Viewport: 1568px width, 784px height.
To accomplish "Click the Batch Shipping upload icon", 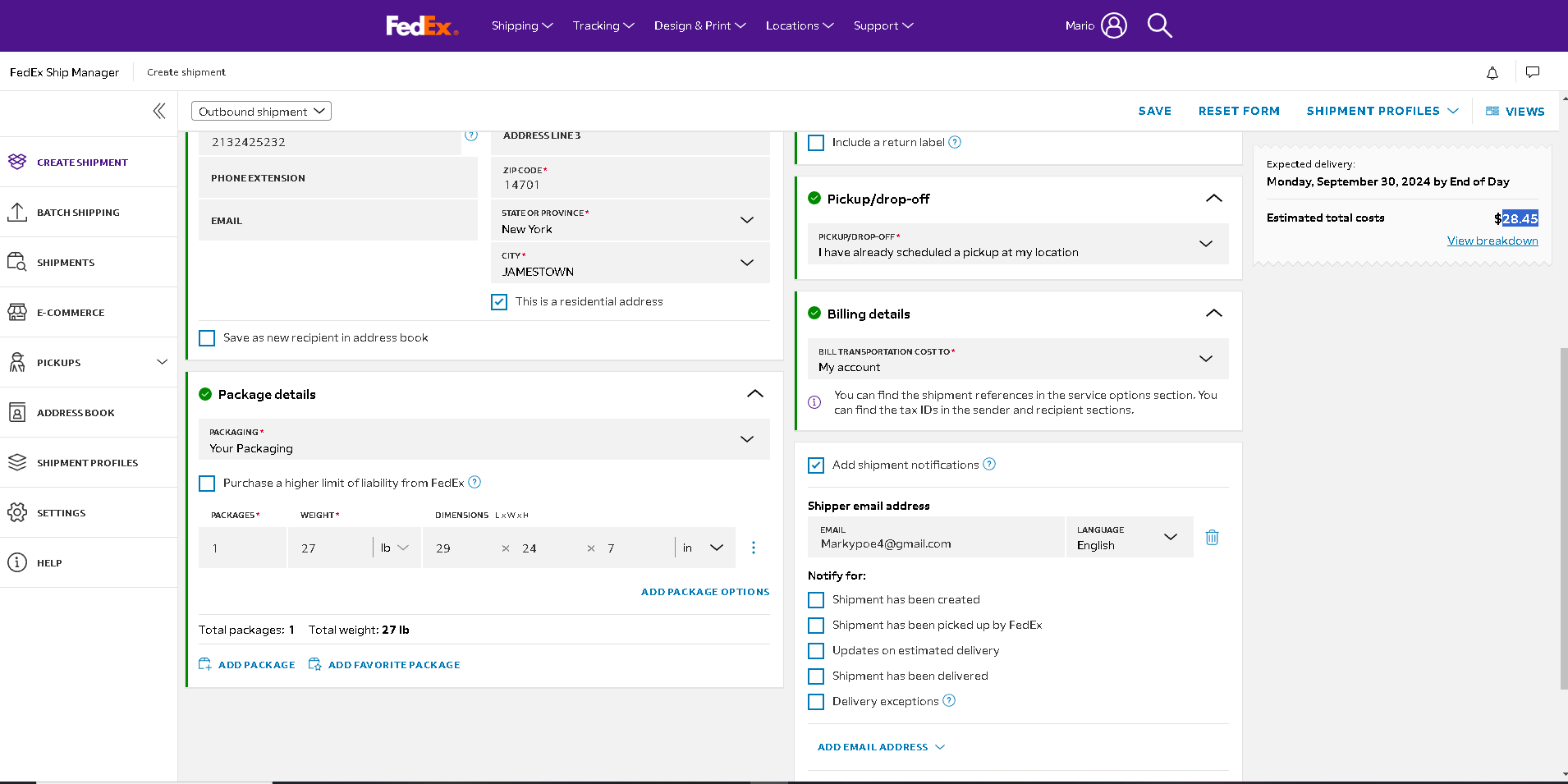I will click(x=17, y=212).
